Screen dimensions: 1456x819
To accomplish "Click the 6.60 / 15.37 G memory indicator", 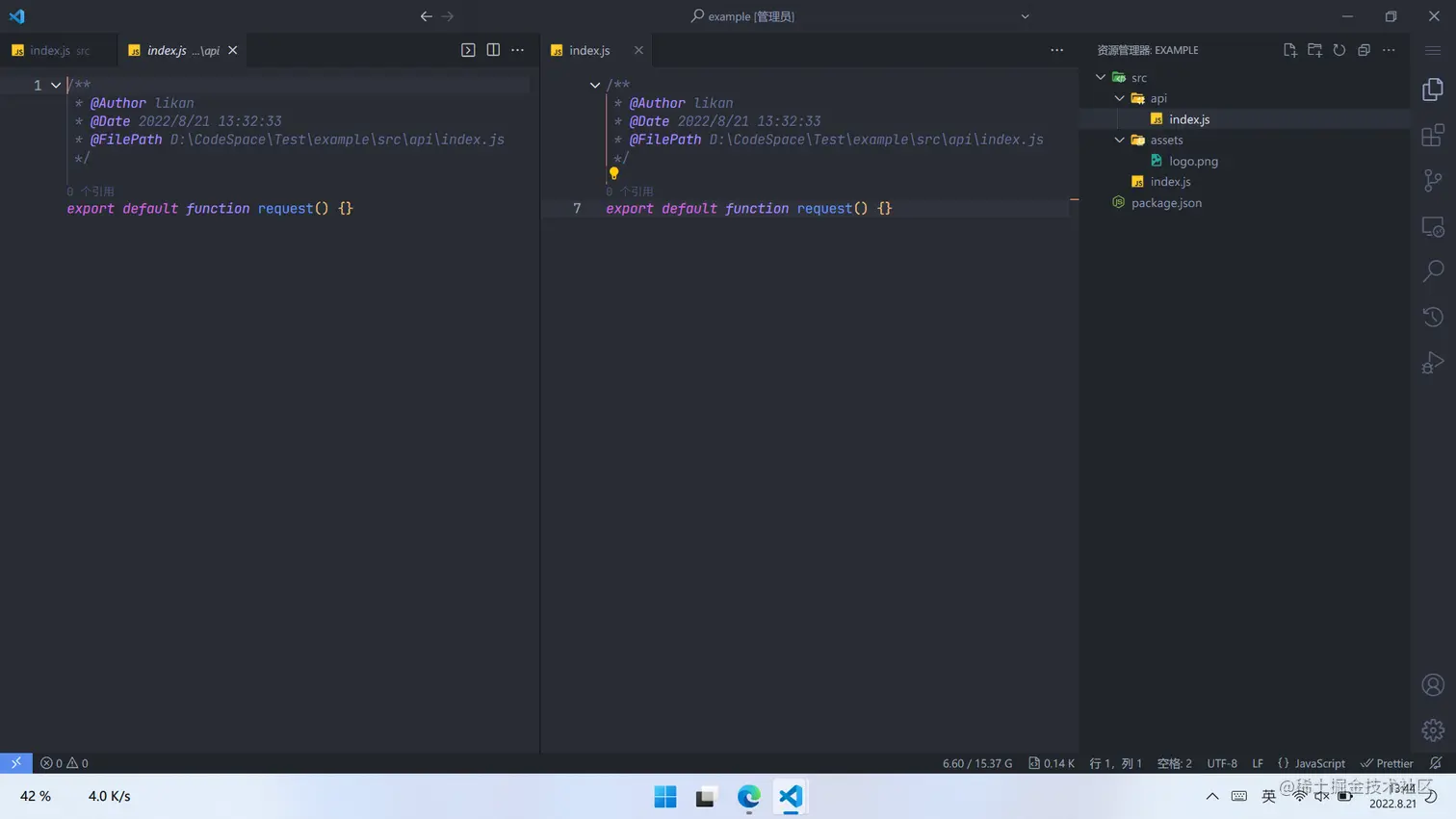I will tap(977, 763).
